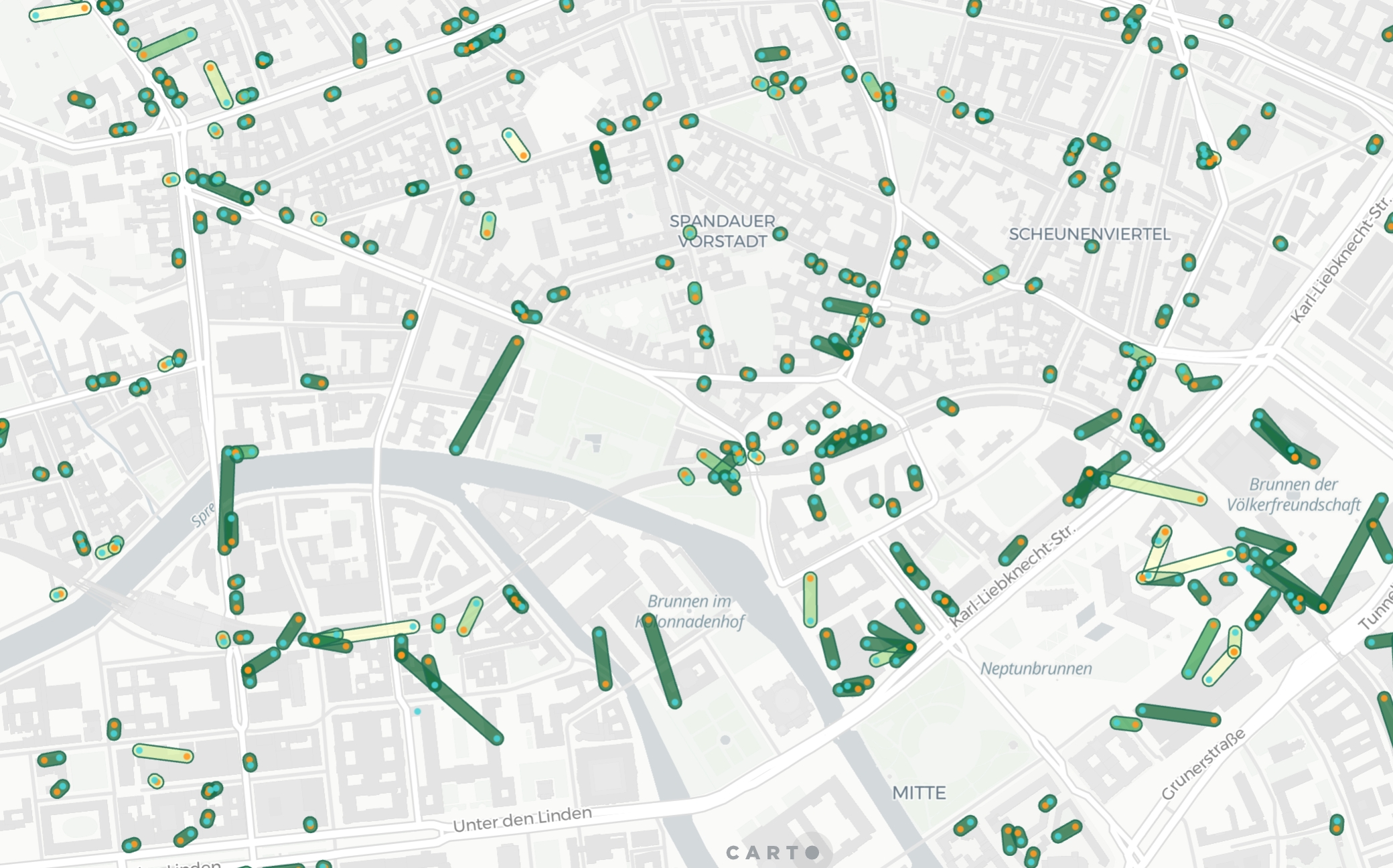Click the Neptunbrunnen fountain label
This screenshot has height=868, width=1393.
tap(1035, 668)
